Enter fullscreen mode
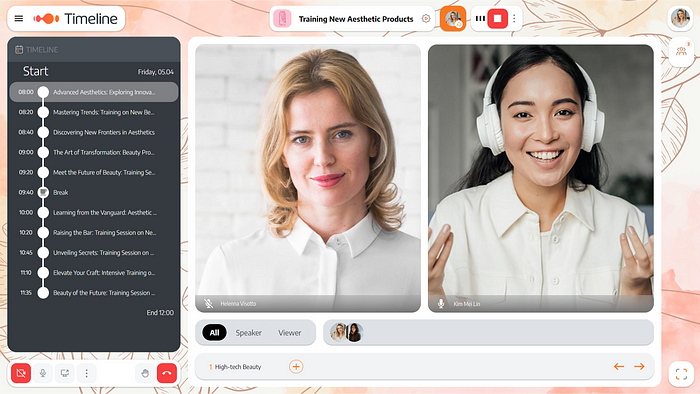Image resolution: width=700 pixels, height=394 pixels. tap(681, 373)
